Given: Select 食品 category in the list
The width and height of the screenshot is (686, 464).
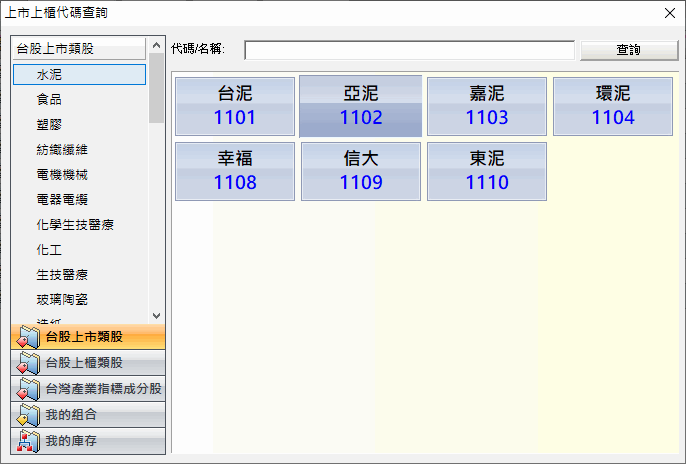Looking at the screenshot, I should coord(49,99).
